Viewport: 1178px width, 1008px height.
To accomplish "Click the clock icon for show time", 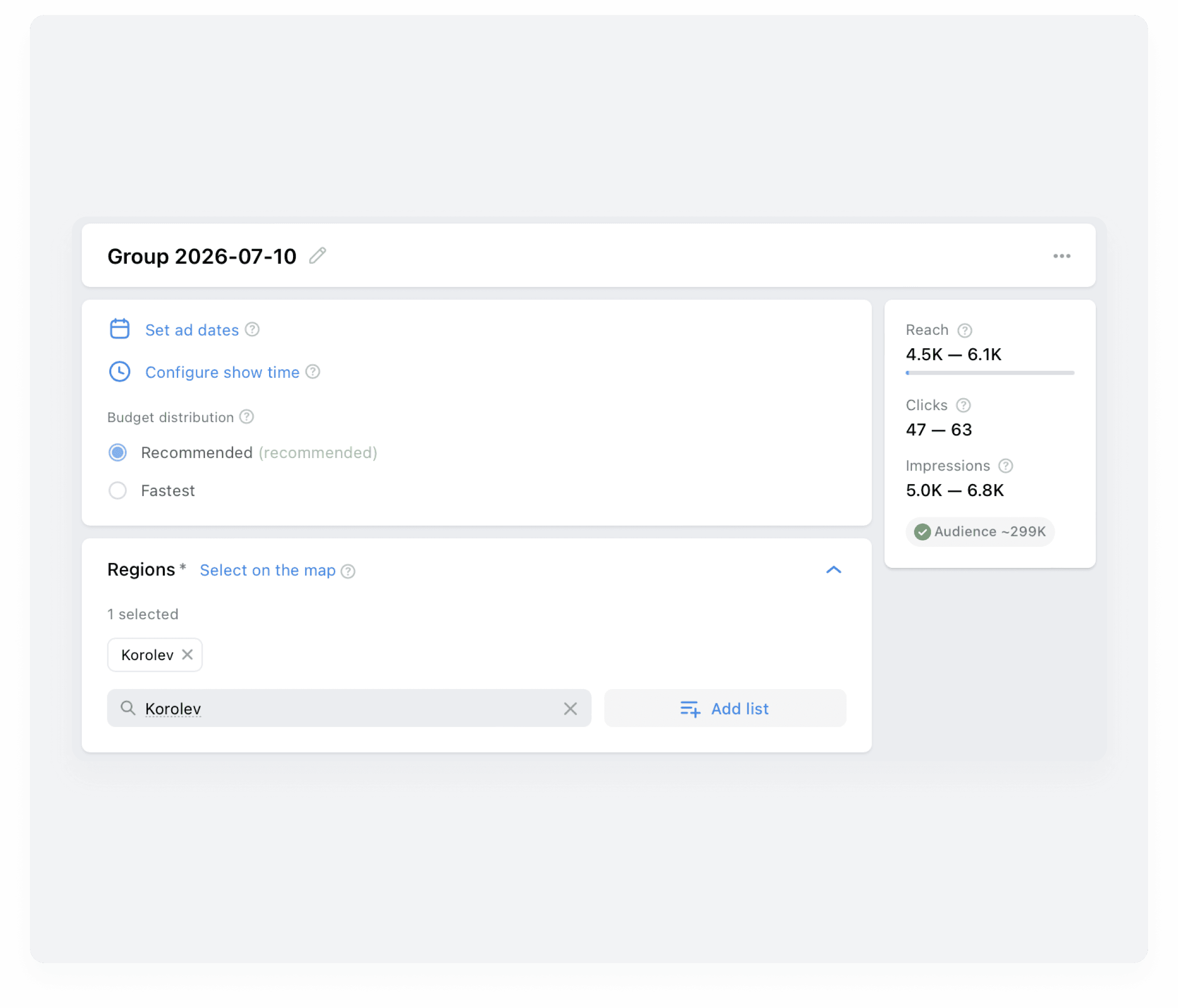I will (x=119, y=371).
